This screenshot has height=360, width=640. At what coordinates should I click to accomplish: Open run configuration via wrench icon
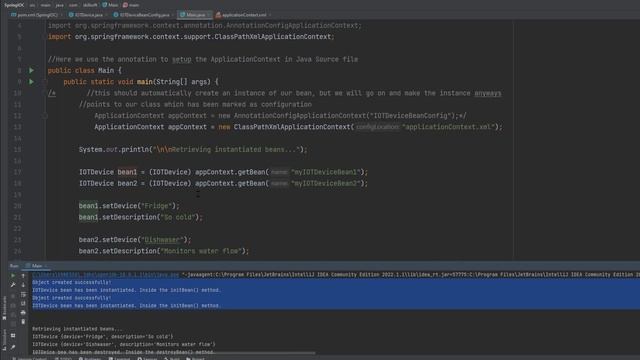point(13,285)
